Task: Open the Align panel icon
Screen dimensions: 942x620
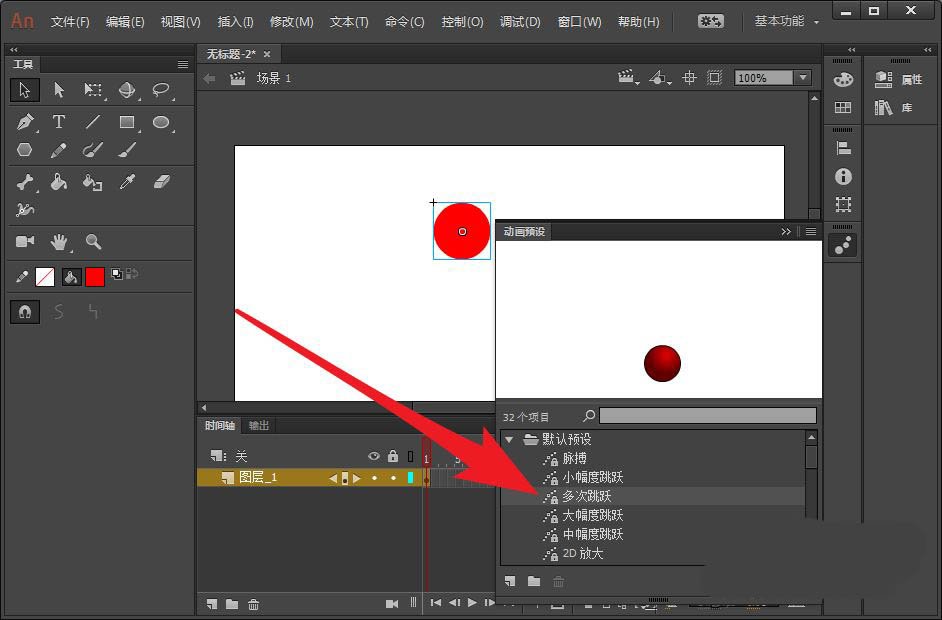Action: (843, 148)
